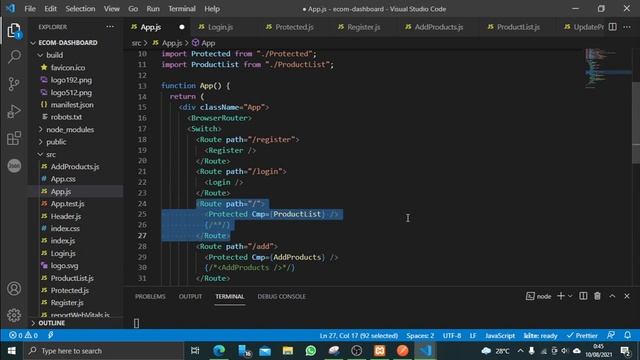This screenshot has width=640, height=360.
Task: Switch to the Register.js editor tab
Action: pos(363,27)
